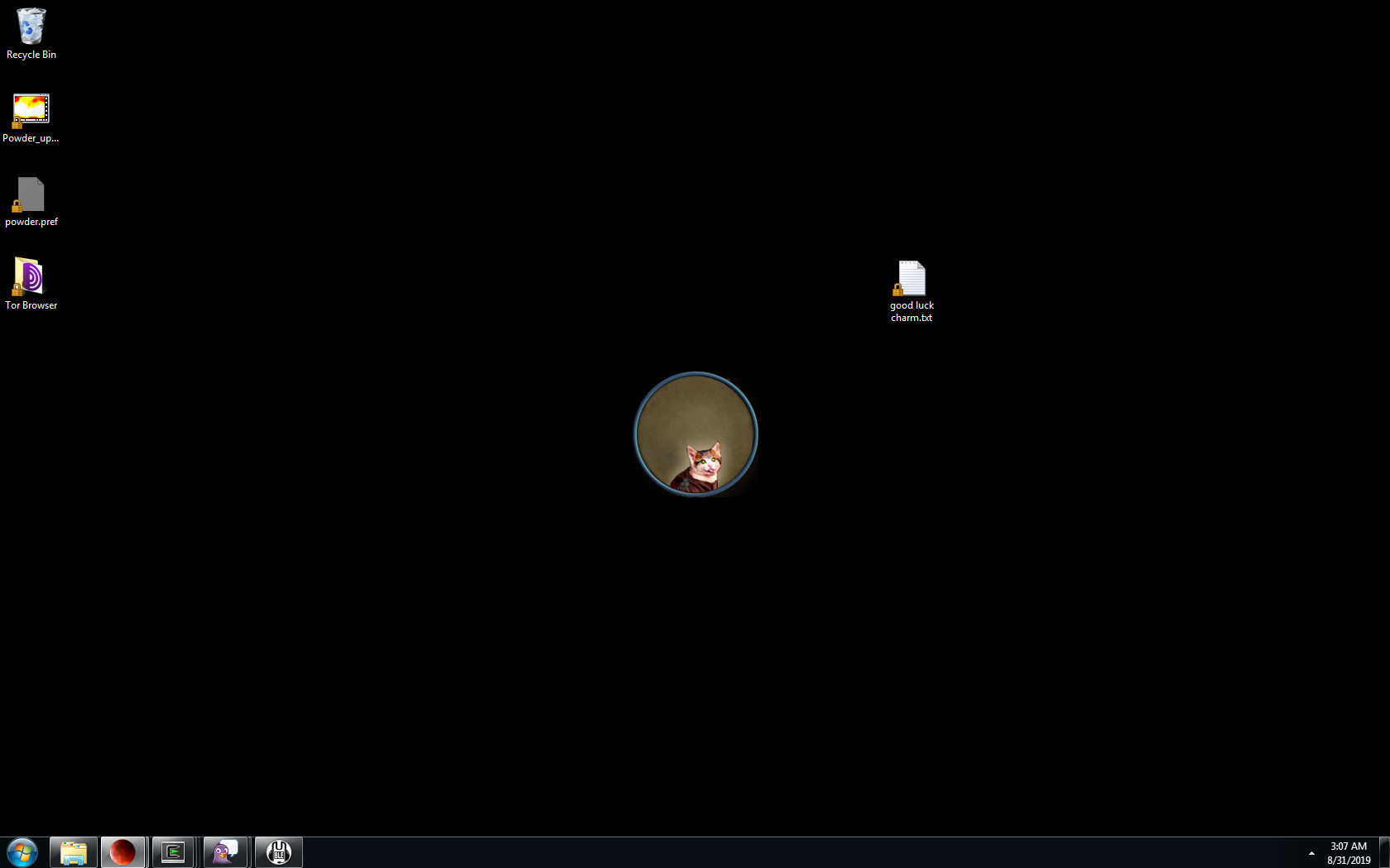Open the green terminal taskbar app
The width and height of the screenshot is (1390, 868).
click(x=173, y=852)
